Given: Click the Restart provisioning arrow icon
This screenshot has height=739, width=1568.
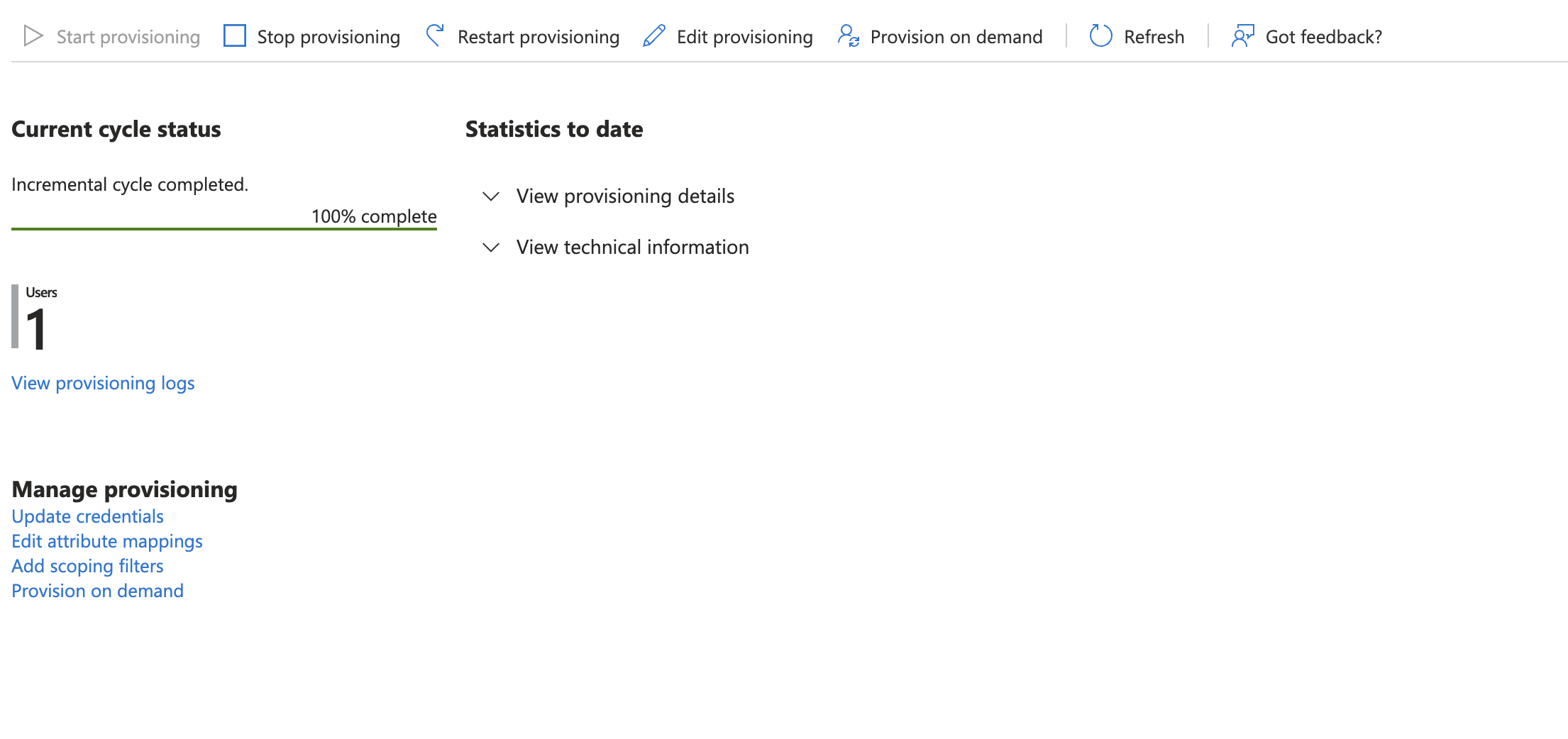Looking at the screenshot, I should tap(435, 36).
